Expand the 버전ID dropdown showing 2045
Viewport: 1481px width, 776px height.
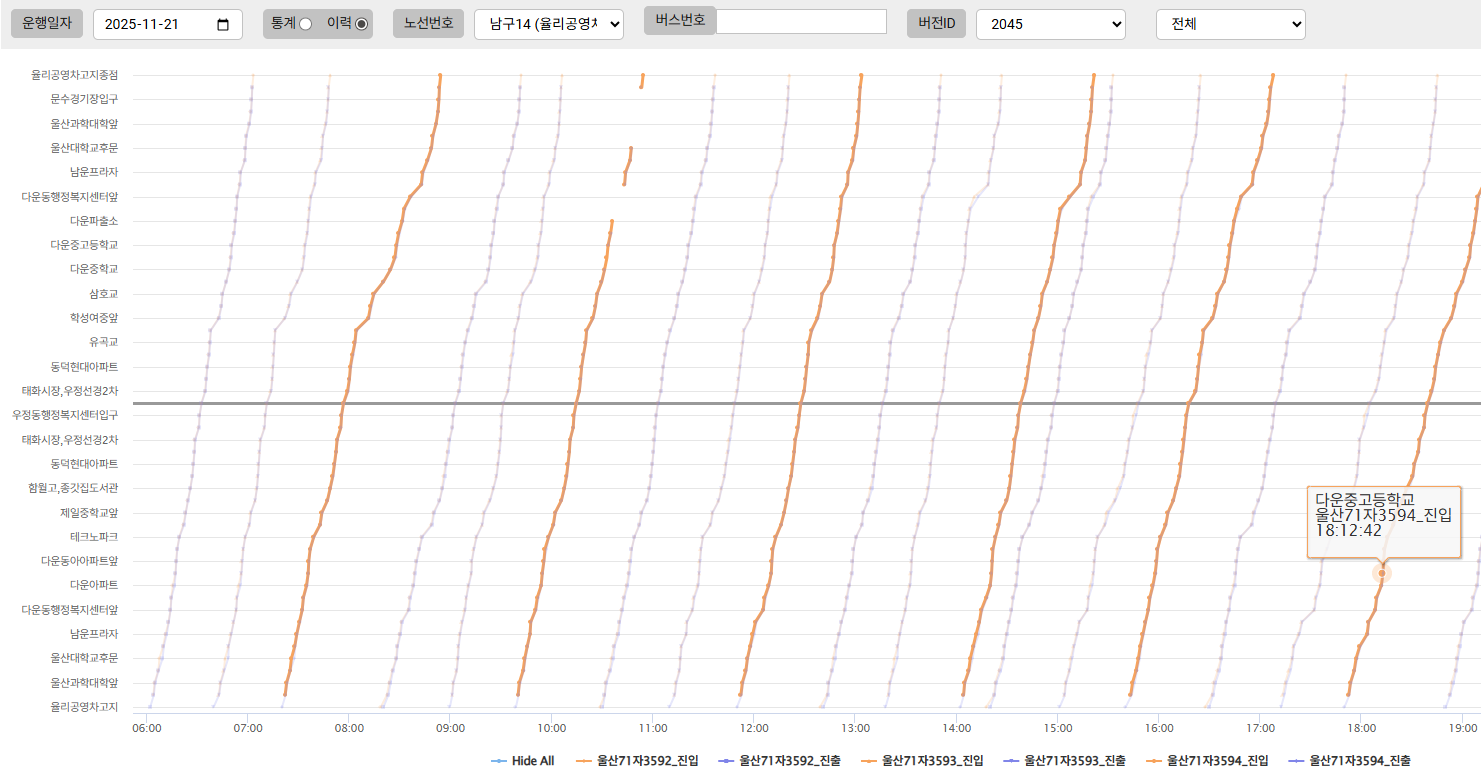[1050, 25]
